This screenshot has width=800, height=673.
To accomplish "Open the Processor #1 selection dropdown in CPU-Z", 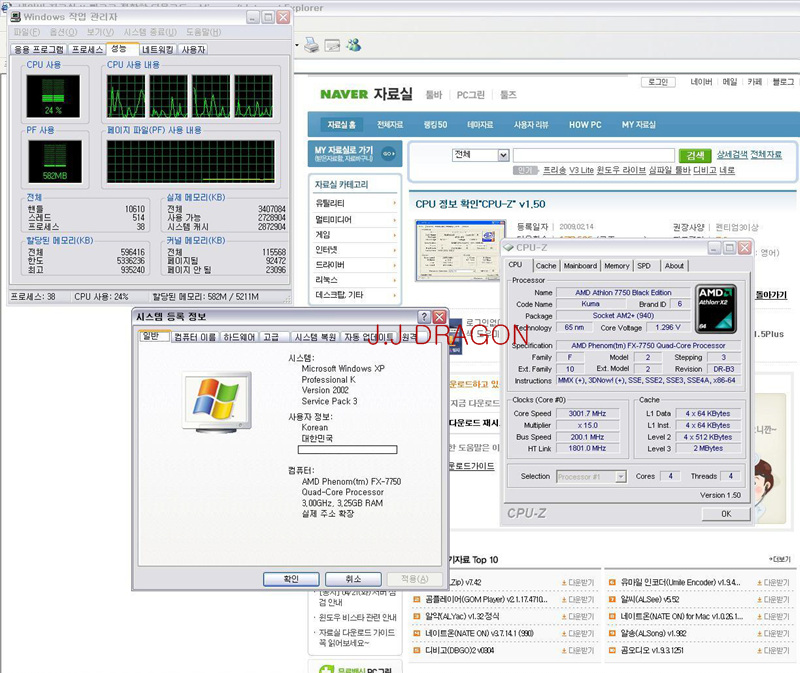I will 591,477.
